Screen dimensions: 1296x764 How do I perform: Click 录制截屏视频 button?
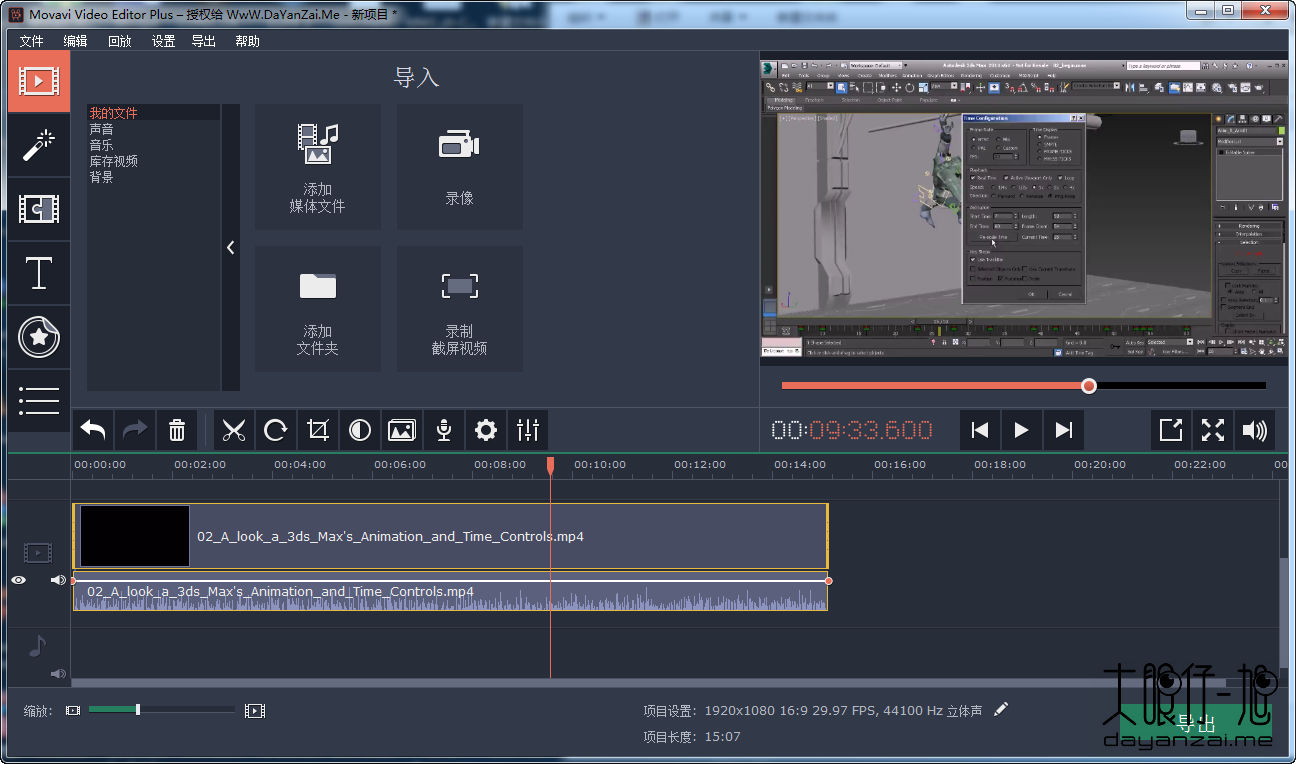point(460,309)
